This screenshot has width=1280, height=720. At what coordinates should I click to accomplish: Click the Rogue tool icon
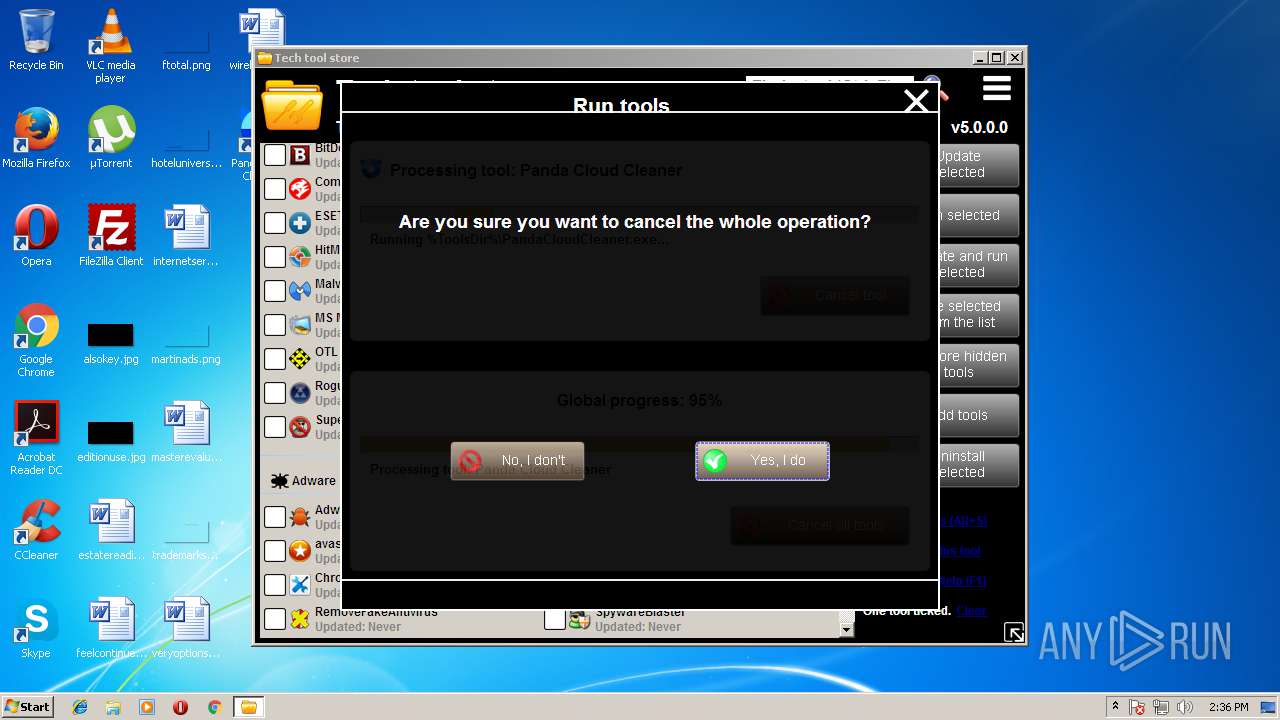pyautogui.click(x=300, y=393)
